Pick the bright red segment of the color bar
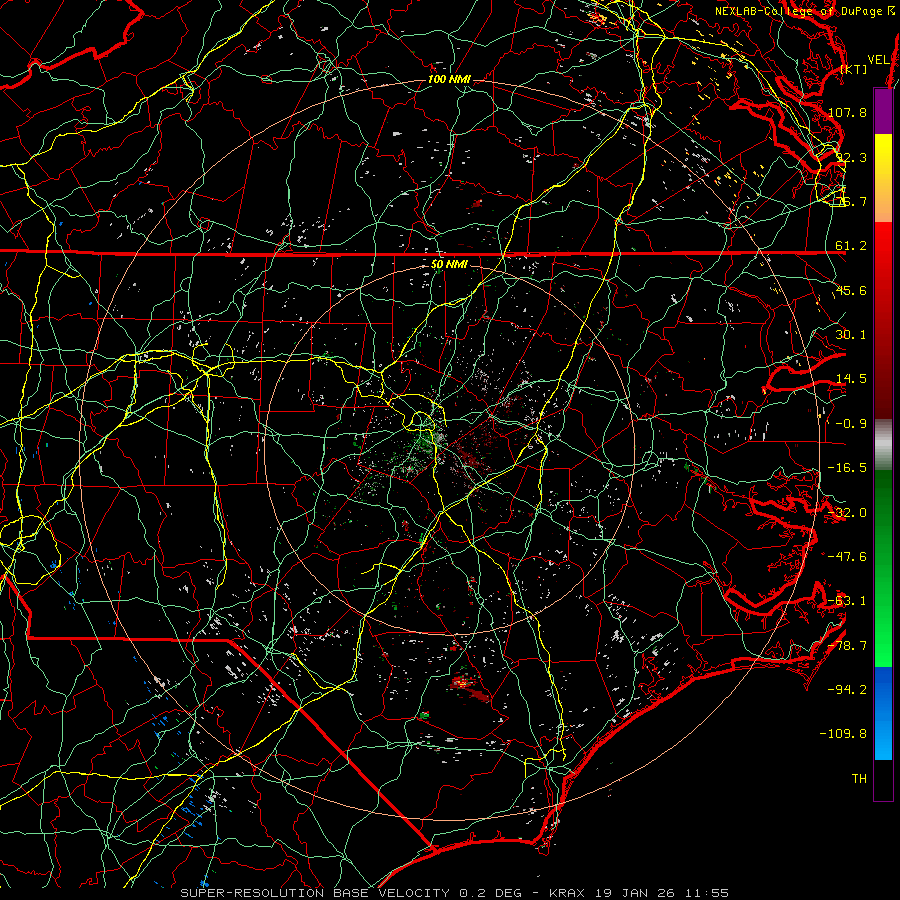 click(883, 246)
